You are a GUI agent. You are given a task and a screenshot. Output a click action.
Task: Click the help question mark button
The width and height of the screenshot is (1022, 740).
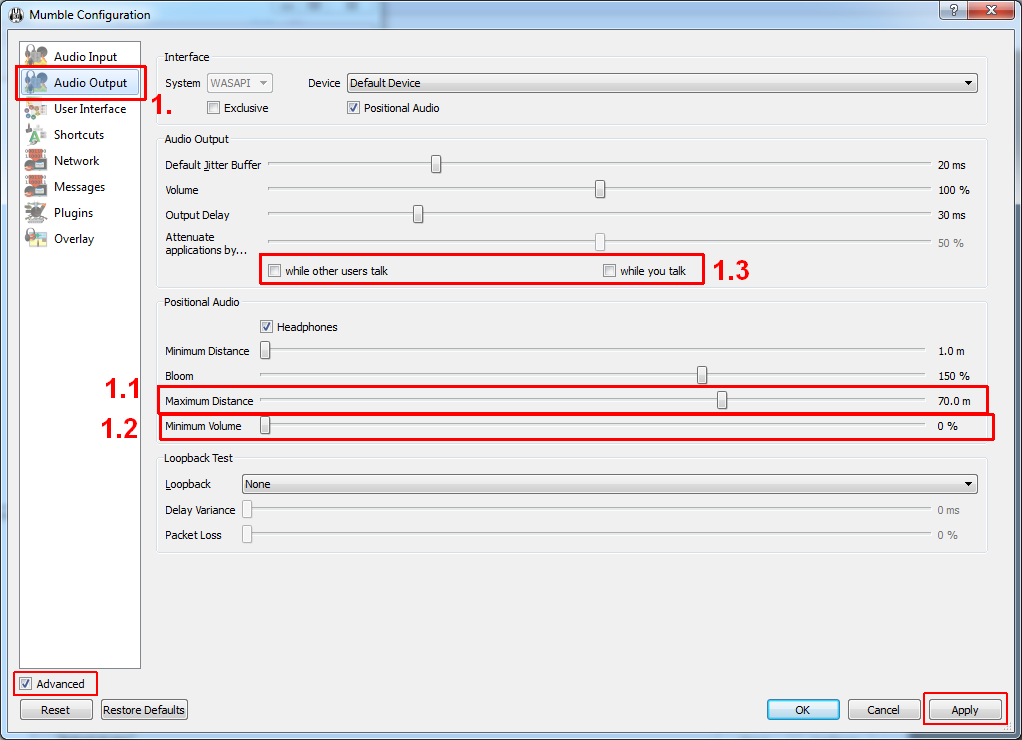coord(954,10)
